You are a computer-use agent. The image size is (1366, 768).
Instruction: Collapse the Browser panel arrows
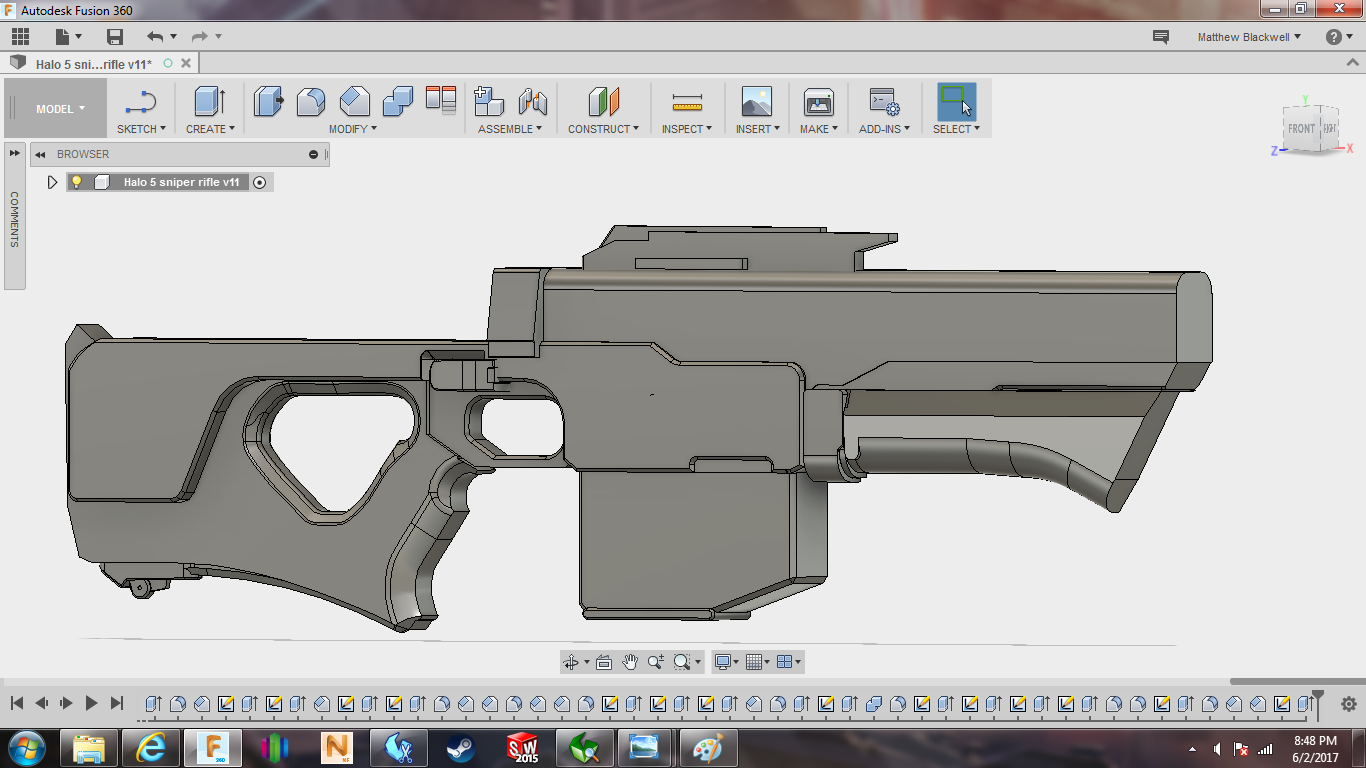40,154
